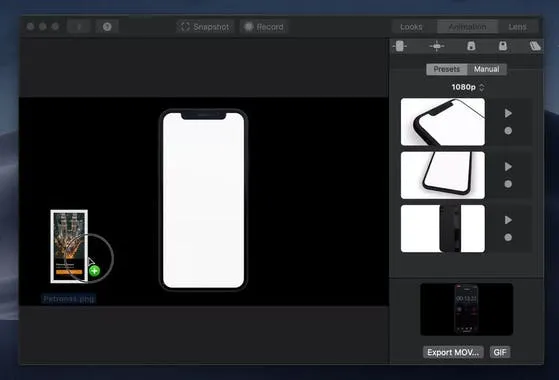This screenshot has width=559, height=380.
Task: Click the Snapshot button
Action: pyautogui.click(x=205, y=27)
